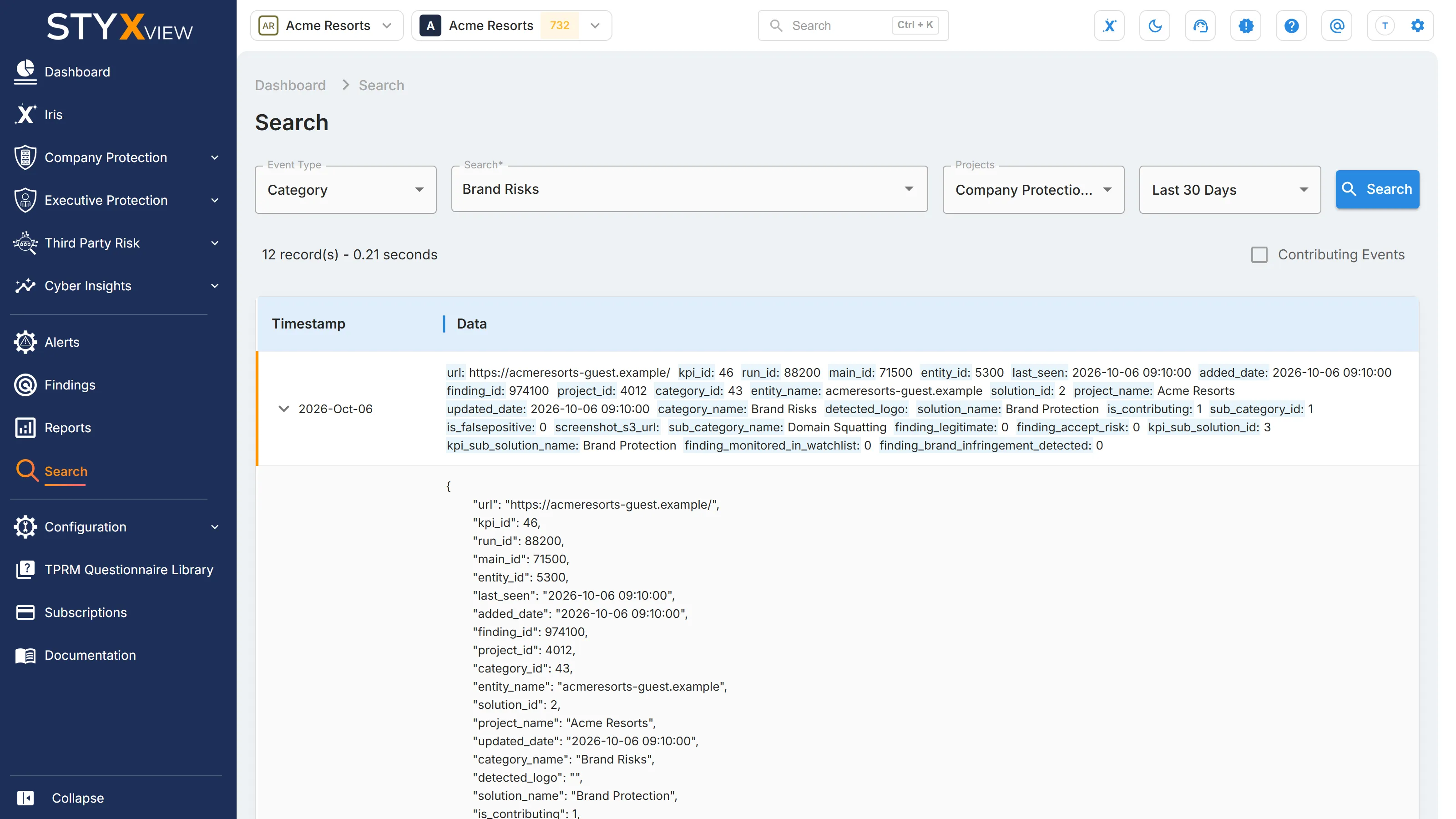Click the AR organization badge icon
This screenshot has height=819, width=1456.
coord(268,25)
